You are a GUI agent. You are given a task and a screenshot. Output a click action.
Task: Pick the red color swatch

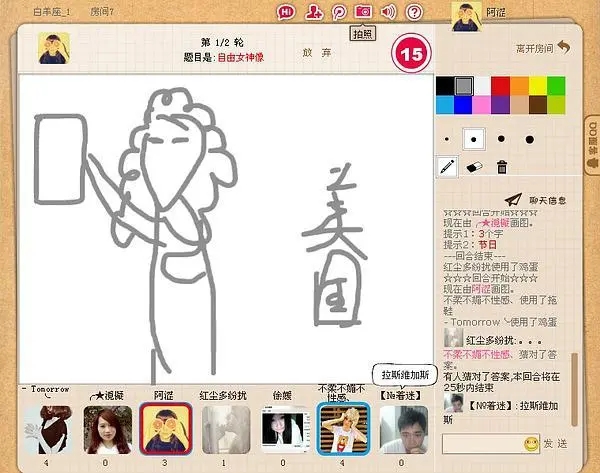pyautogui.click(x=500, y=86)
